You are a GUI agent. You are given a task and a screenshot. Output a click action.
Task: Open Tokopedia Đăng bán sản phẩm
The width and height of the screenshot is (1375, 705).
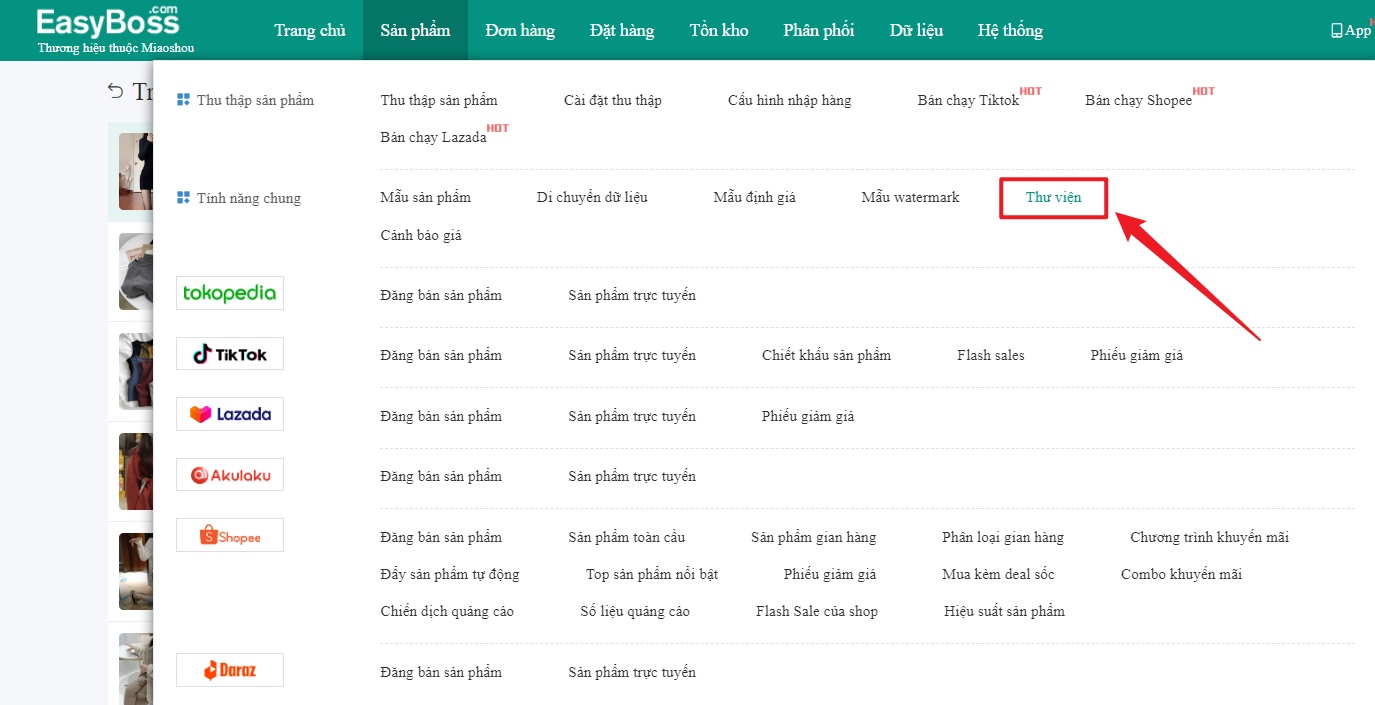(441, 295)
